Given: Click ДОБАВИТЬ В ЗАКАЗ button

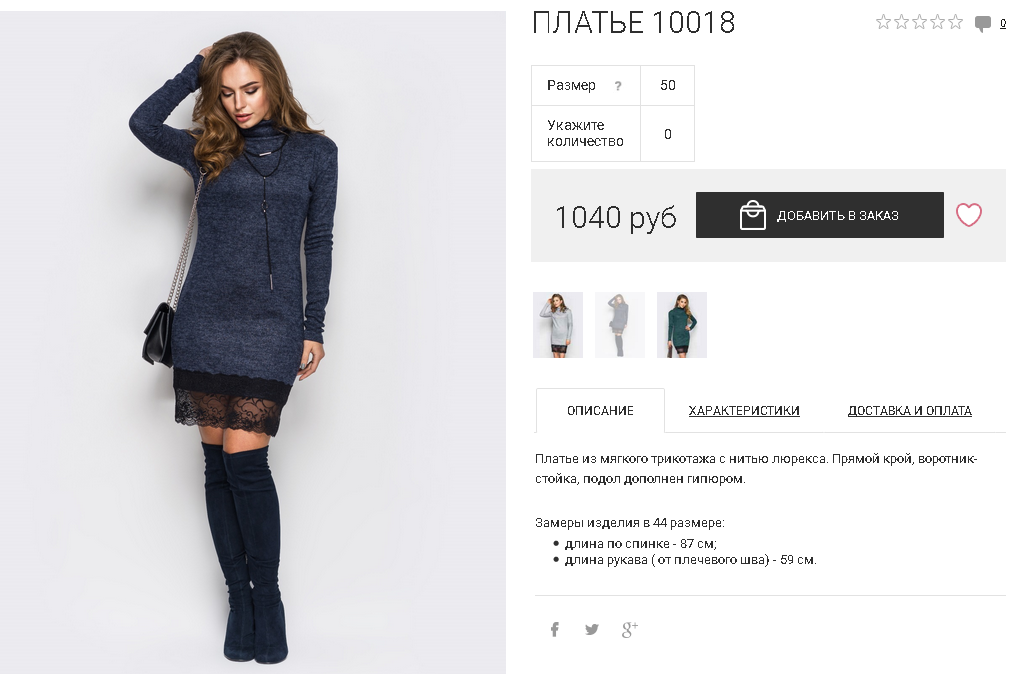Looking at the screenshot, I should click(x=820, y=215).
